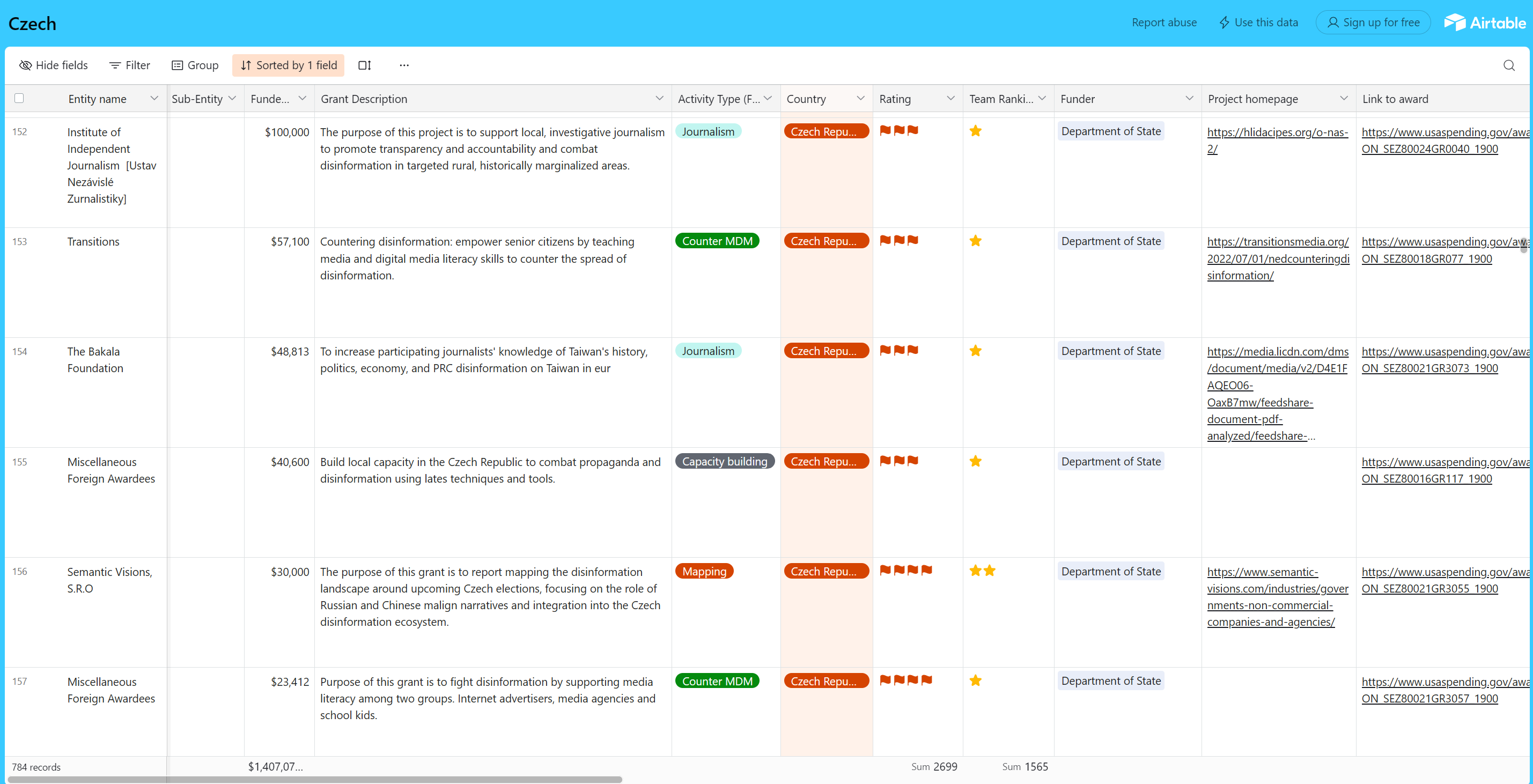1533x784 pixels.
Task: Click the Counter MDM tag in Transitions row
Action: 717,241
